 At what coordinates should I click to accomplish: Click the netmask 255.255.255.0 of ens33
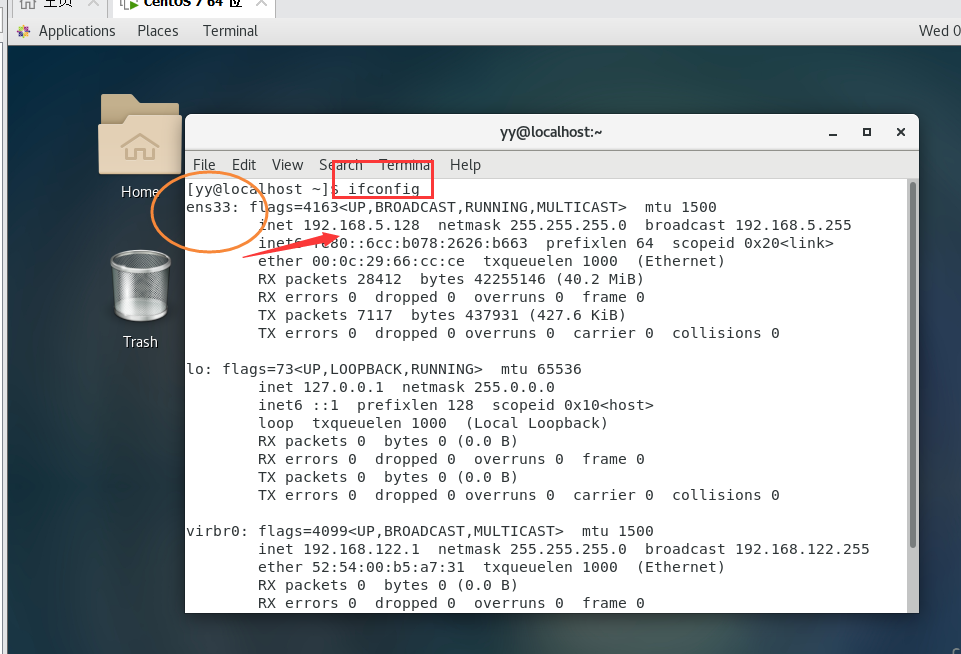[x=532, y=226]
